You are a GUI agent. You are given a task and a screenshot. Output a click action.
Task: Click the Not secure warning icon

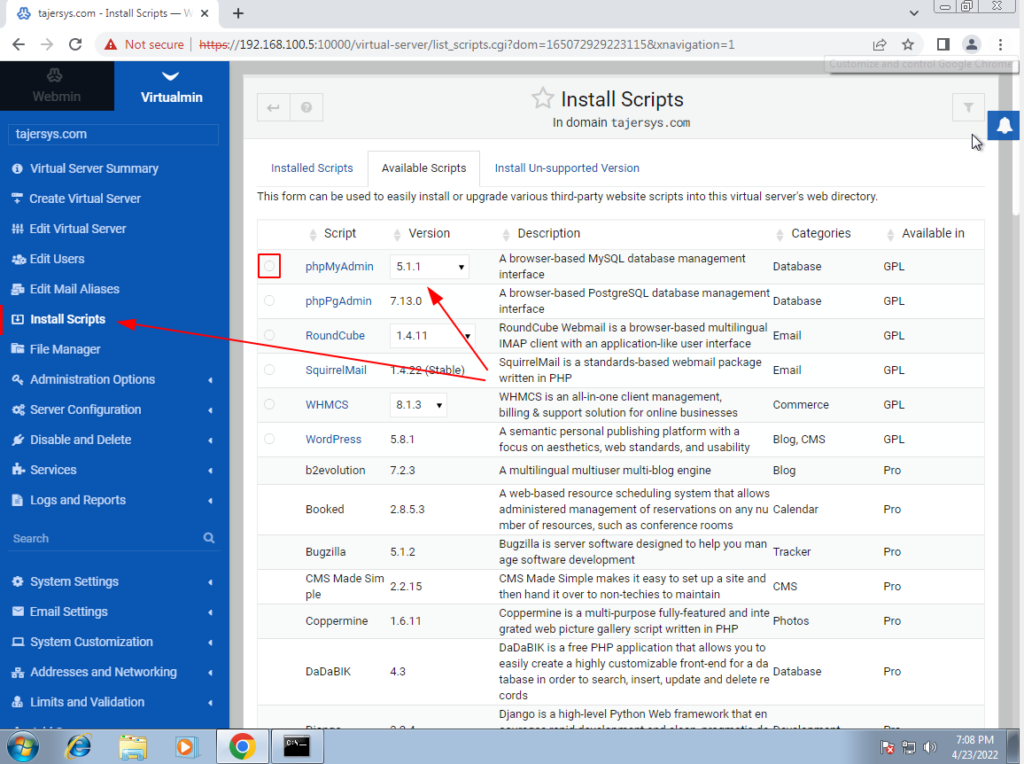(111, 44)
